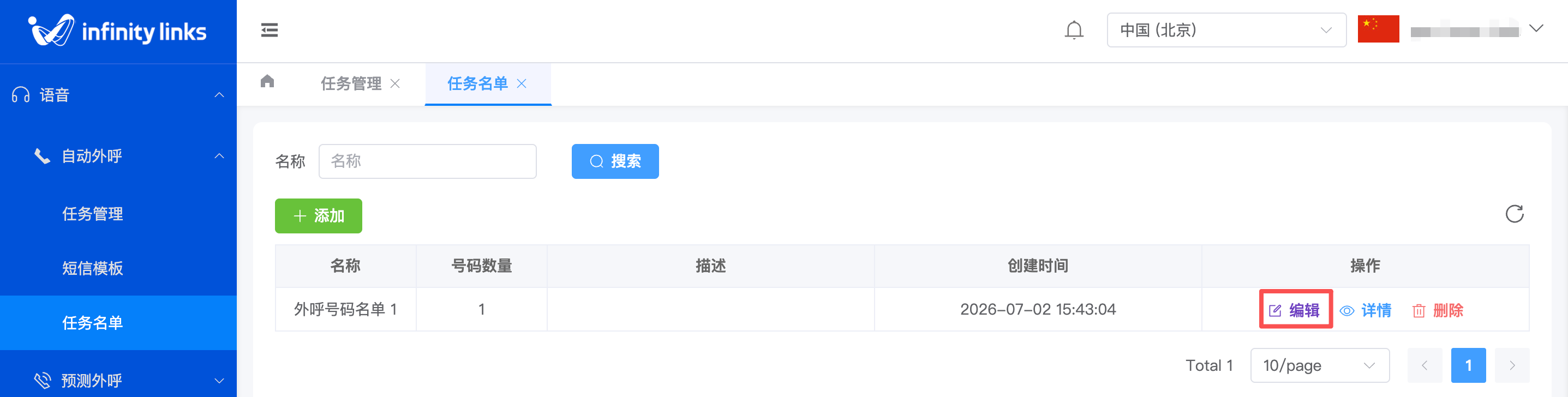Collapse the 自动外呼 sidebar section

click(118, 157)
